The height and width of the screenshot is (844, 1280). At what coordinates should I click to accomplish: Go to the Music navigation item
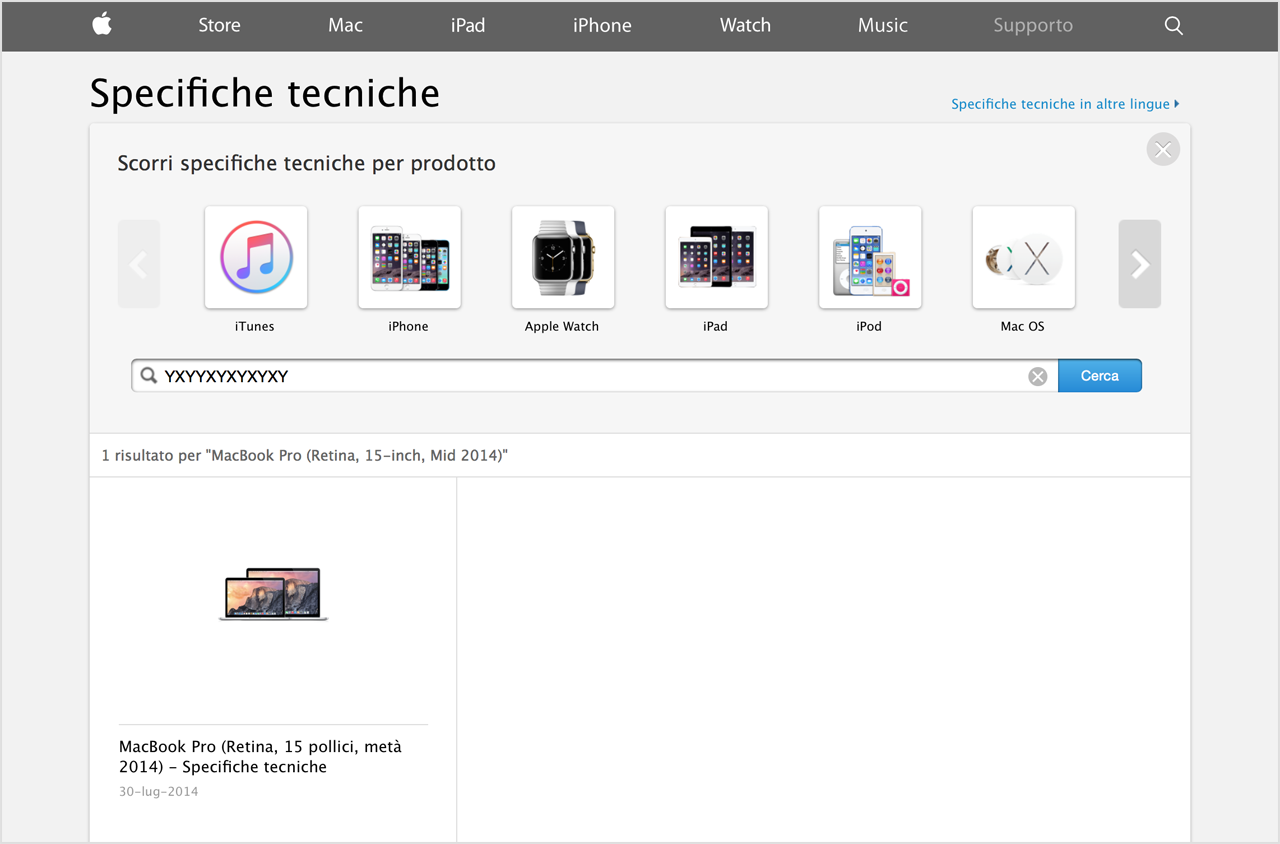coord(883,26)
